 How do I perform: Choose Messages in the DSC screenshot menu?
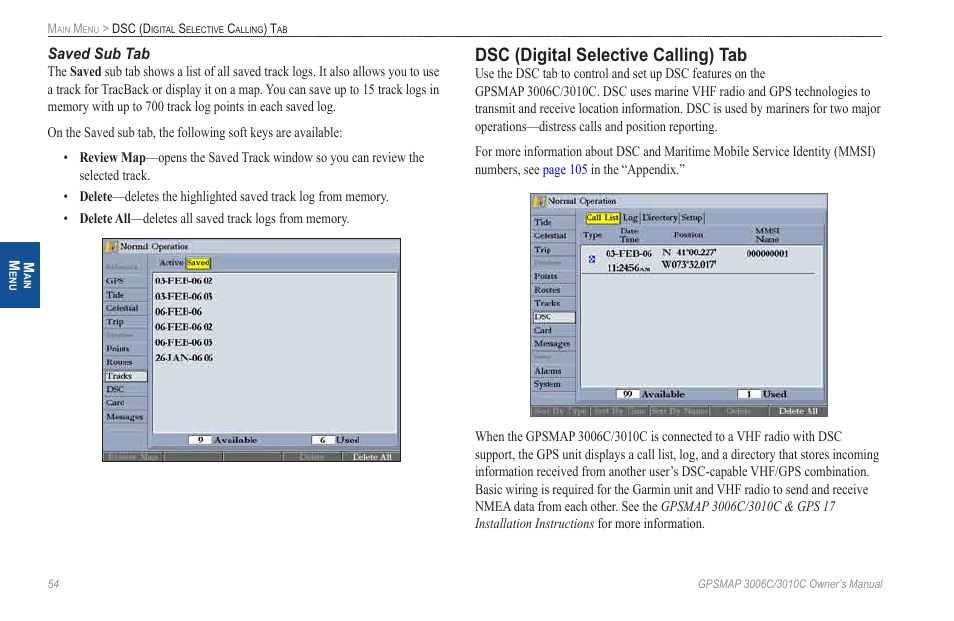point(552,344)
